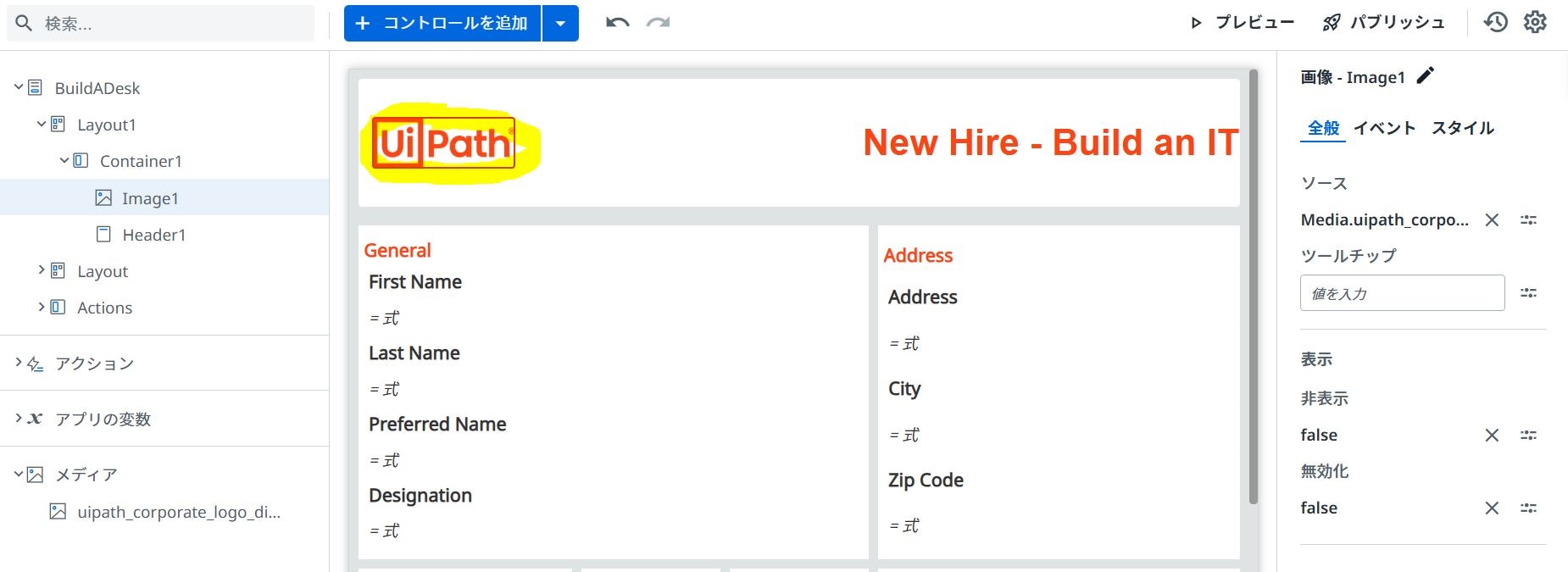1568x572 pixels.
Task: Click the Layout1 layout icon
Action: click(58, 124)
